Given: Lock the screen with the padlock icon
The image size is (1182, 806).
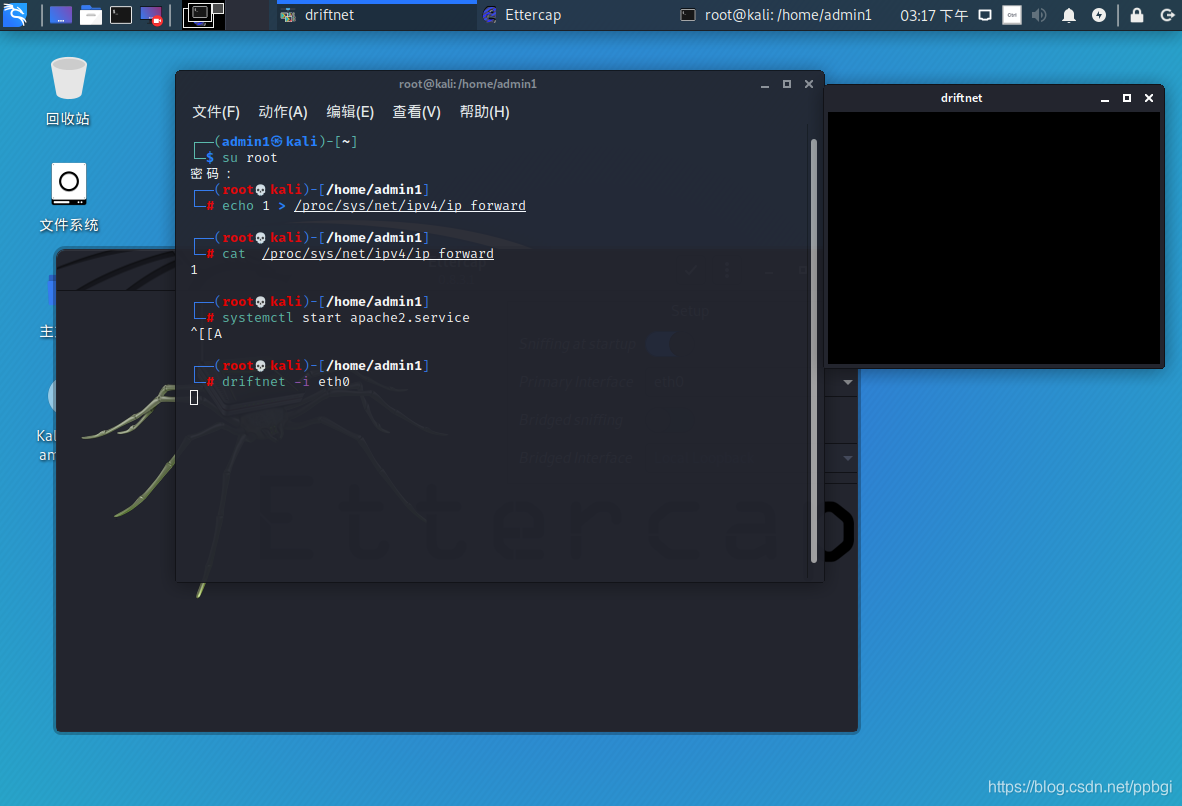Looking at the screenshot, I should point(1137,15).
